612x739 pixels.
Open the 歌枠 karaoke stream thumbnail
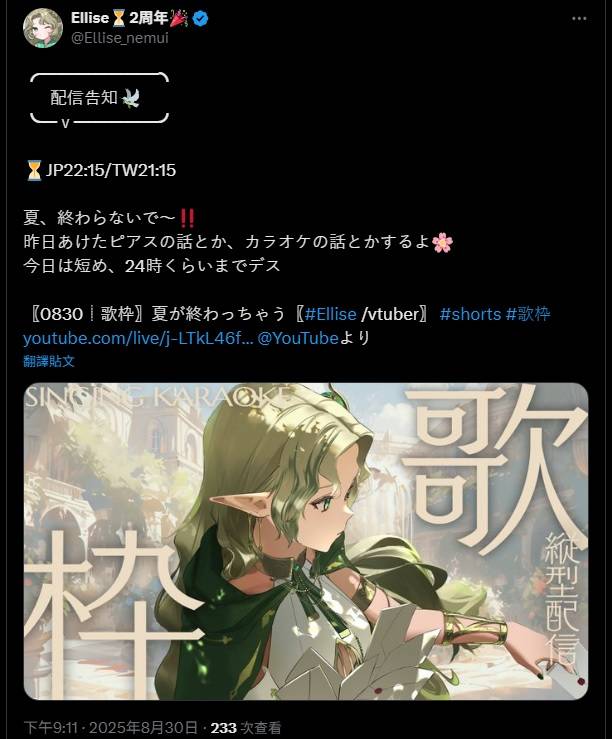click(306, 541)
